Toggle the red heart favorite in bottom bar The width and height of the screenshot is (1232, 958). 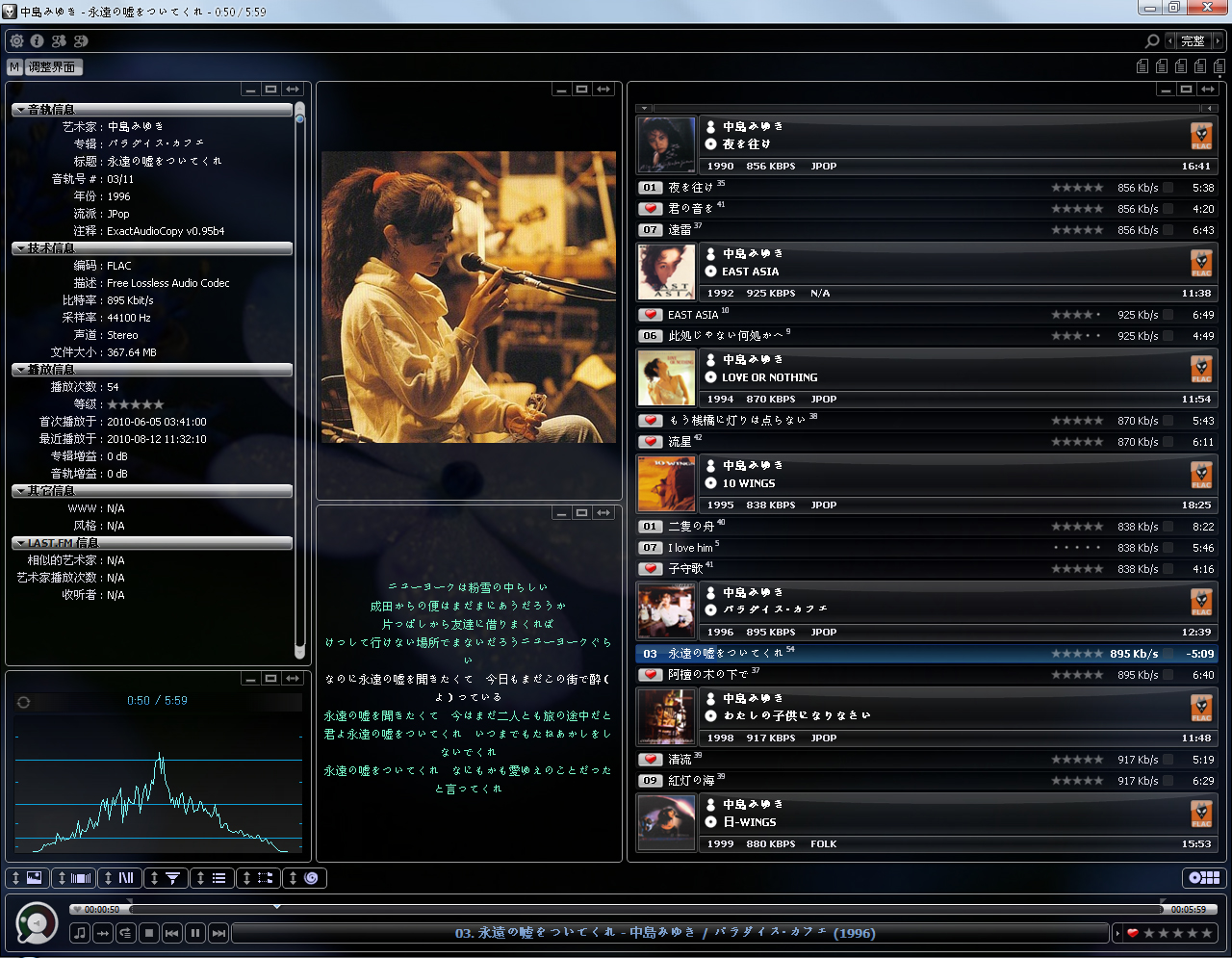1133,932
